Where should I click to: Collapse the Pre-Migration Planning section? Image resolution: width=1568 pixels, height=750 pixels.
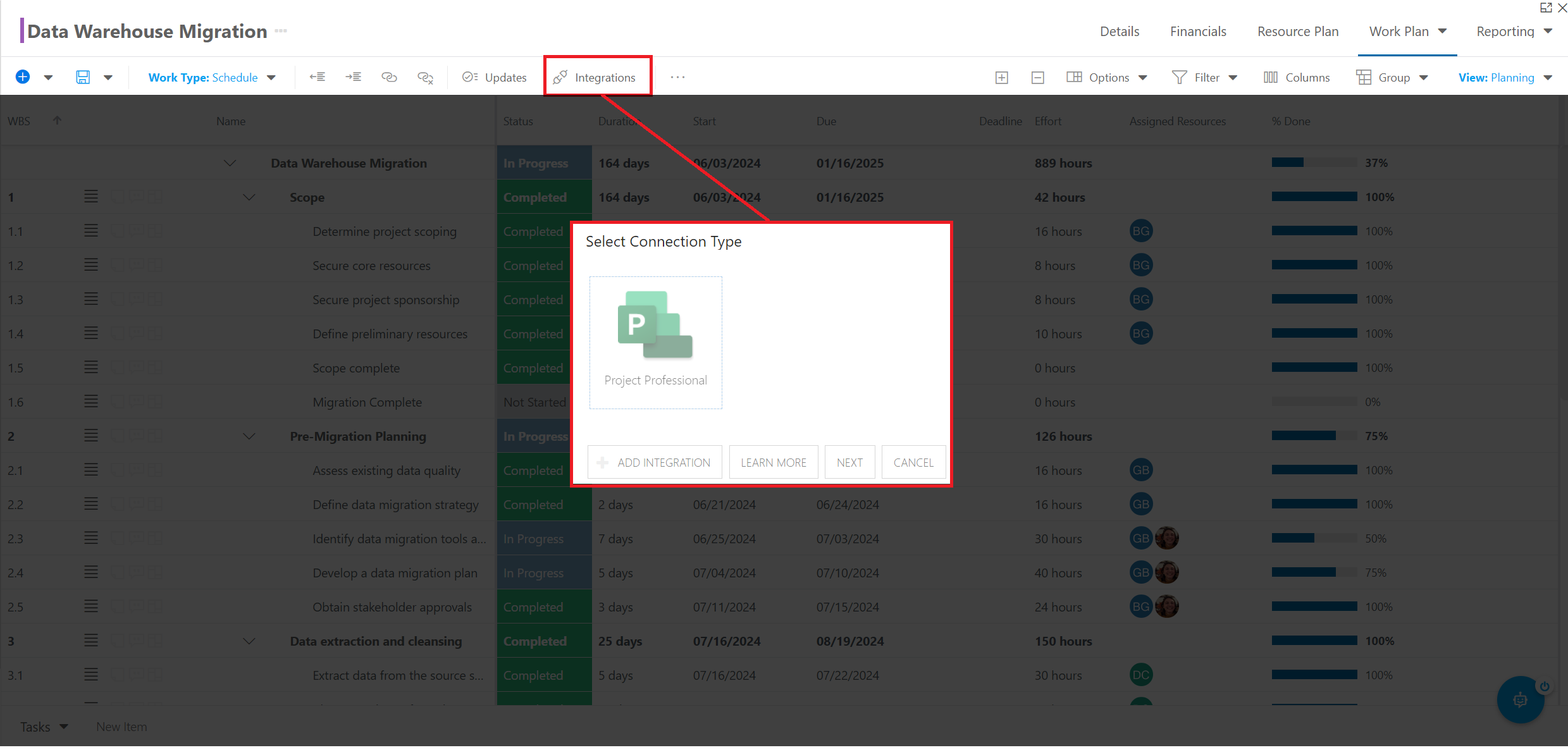point(249,436)
